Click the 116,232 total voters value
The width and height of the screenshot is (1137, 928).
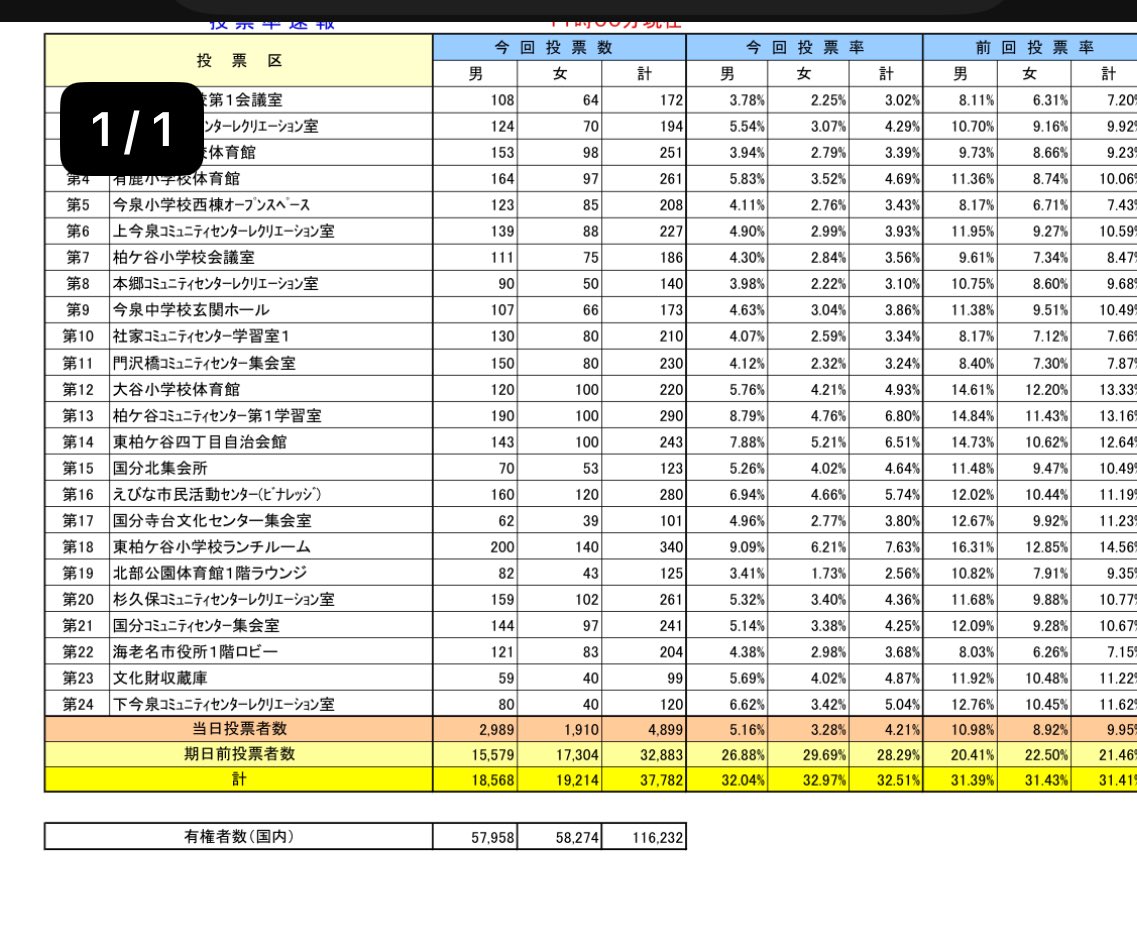[644, 837]
